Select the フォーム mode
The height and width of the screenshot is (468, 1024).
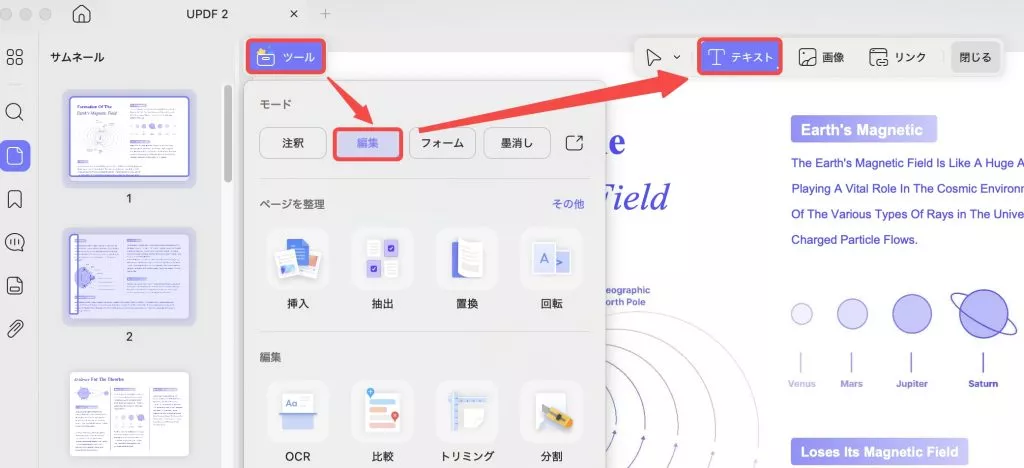point(442,143)
